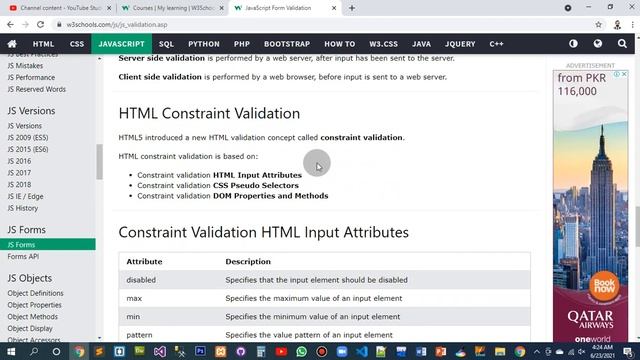Image resolution: width=640 pixels, height=360 pixels.
Task: Close the Courses My learning tab
Action: tap(222, 8)
